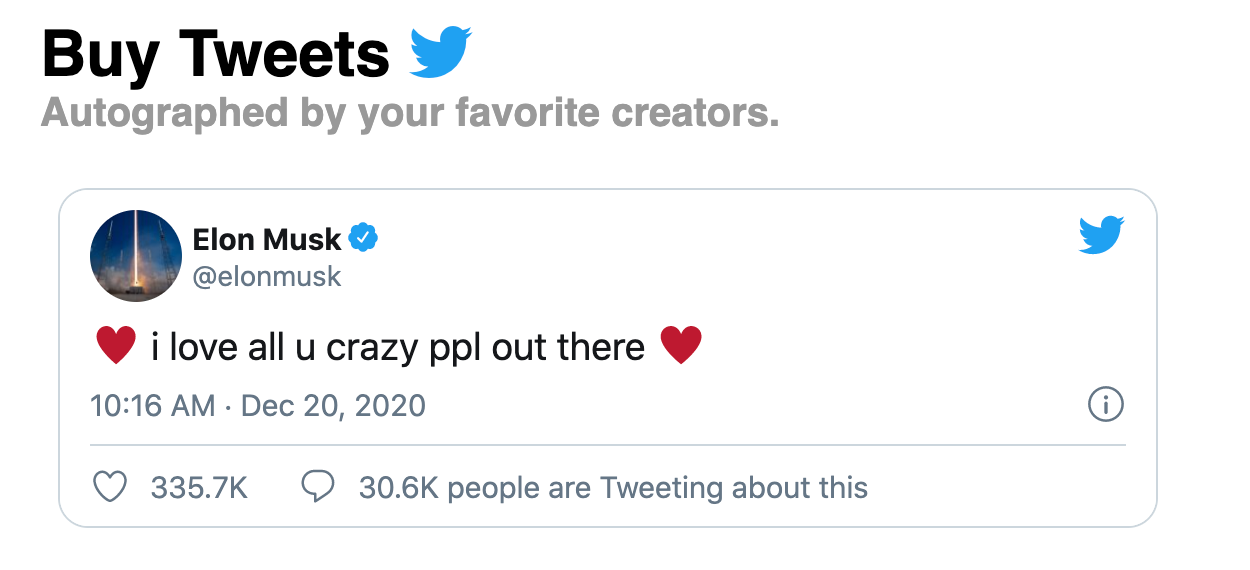Screen dimensions: 1250x570
Task: Open "people are Tweeting about this" link
Action: coord(658,488)
